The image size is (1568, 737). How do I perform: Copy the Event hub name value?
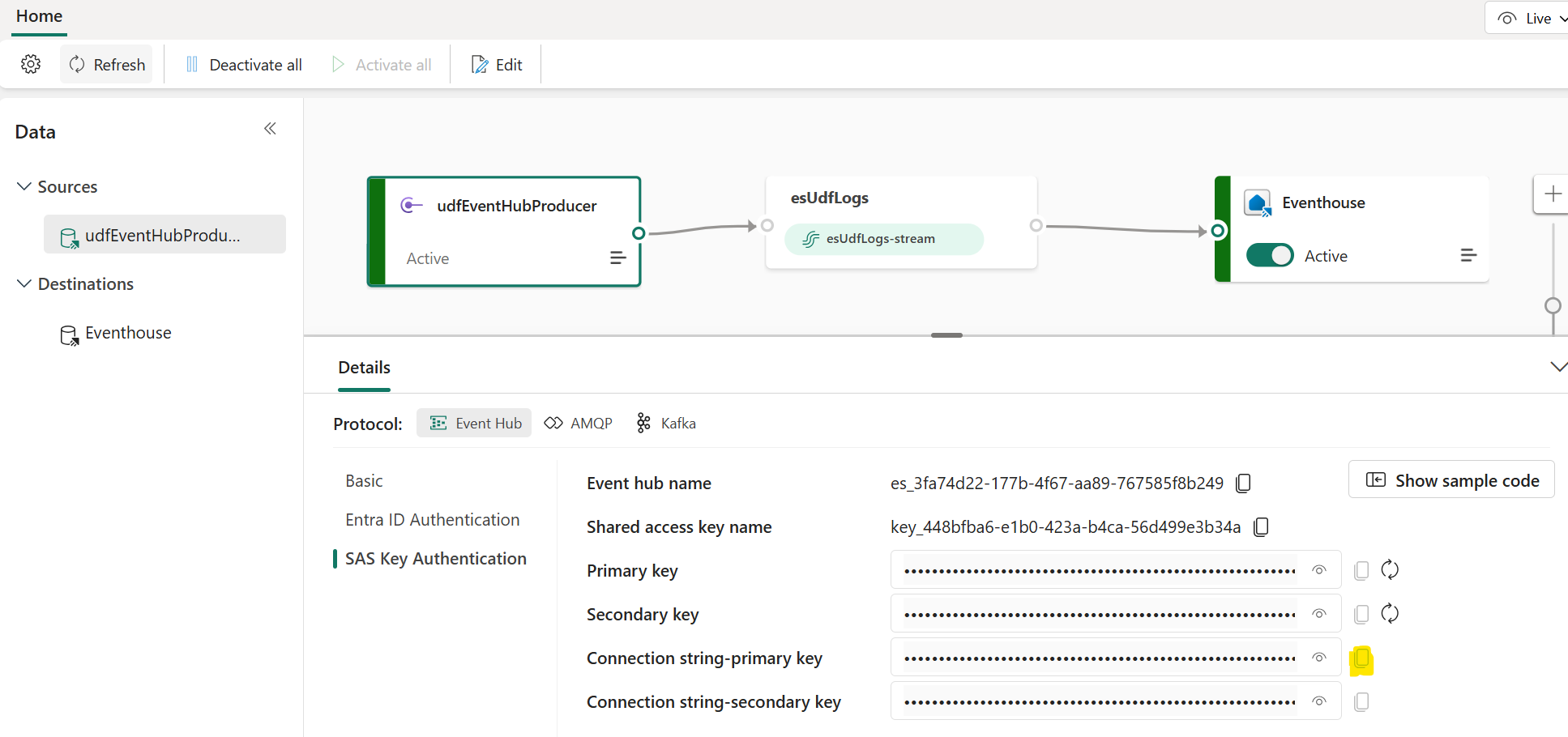click(x=1243, y=484)
